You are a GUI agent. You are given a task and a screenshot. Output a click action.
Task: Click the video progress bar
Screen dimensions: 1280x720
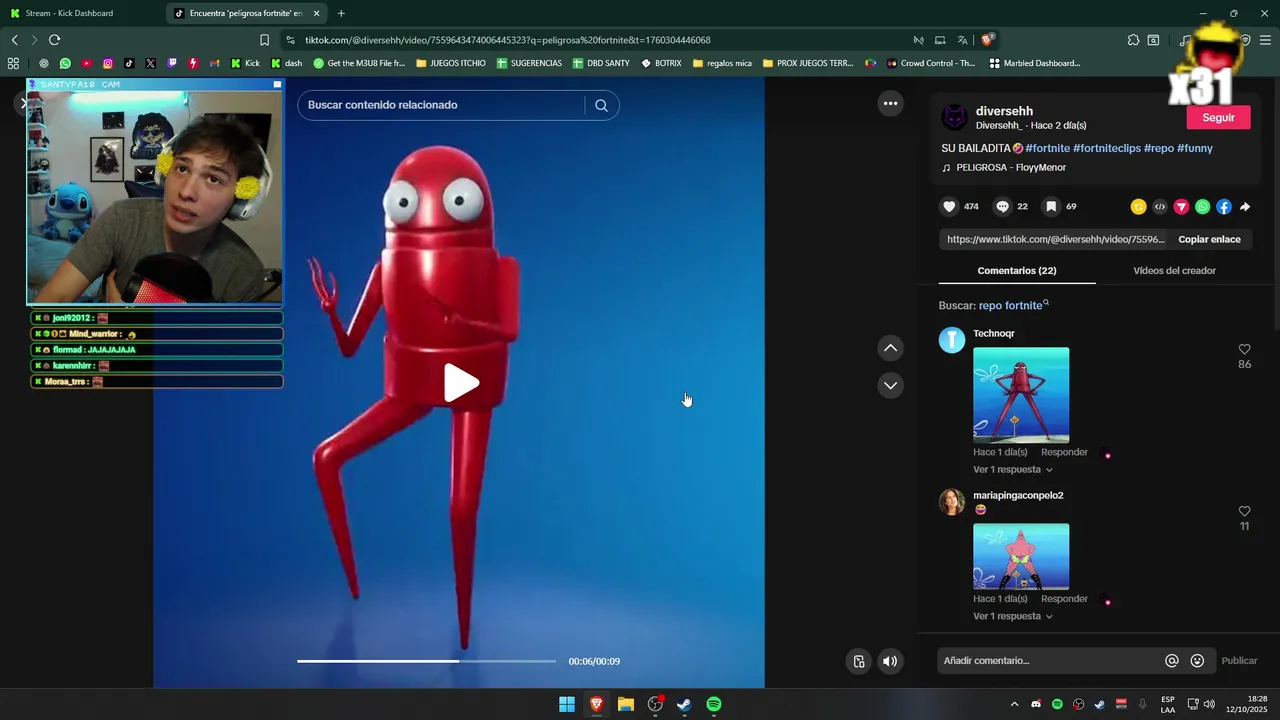(426, 661)
